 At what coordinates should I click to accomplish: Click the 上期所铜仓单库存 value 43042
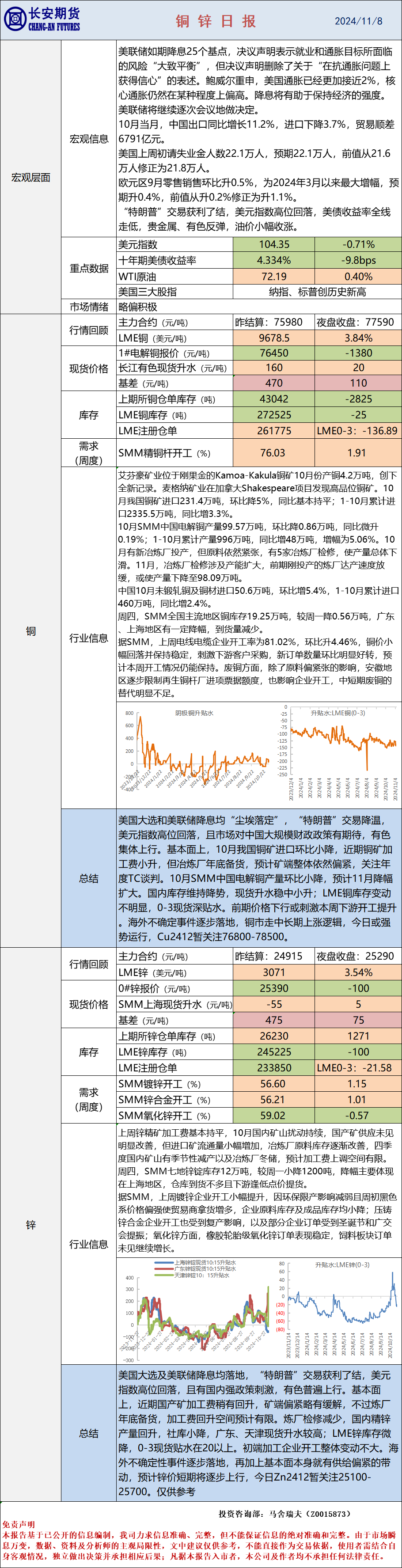(274, 399)
